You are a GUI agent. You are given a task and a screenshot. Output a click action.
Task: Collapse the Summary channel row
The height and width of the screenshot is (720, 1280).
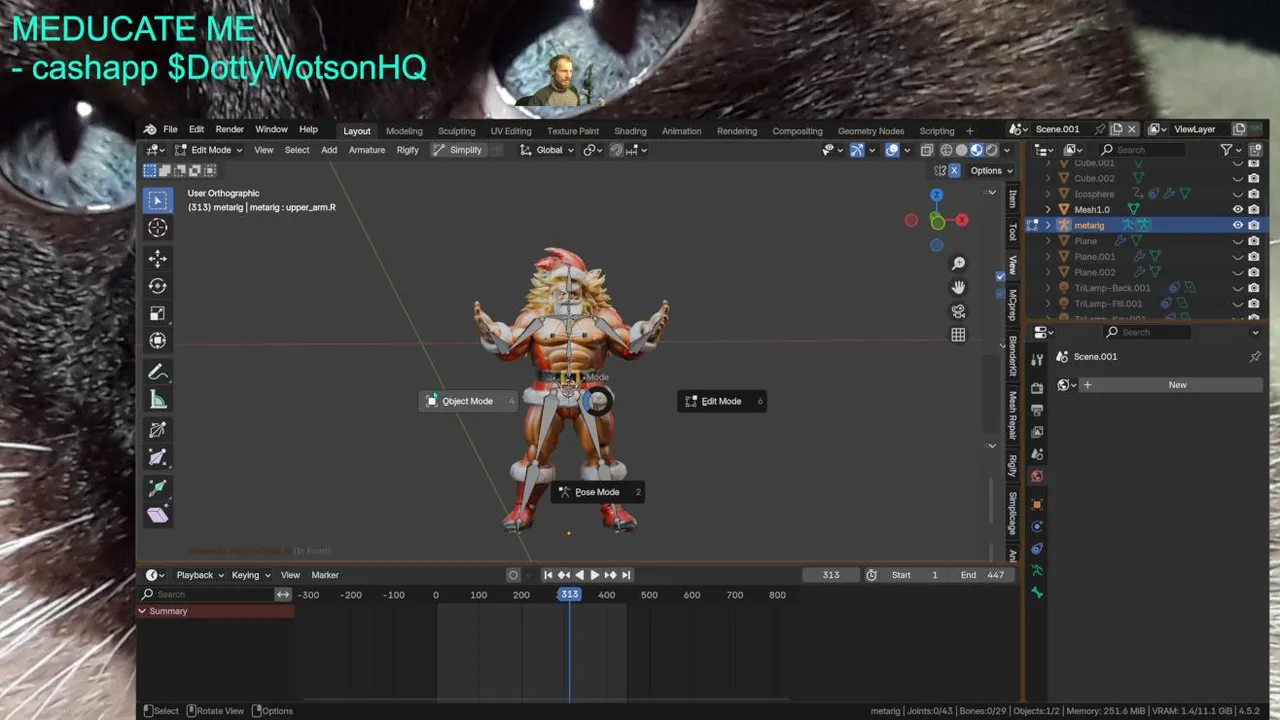142,611
